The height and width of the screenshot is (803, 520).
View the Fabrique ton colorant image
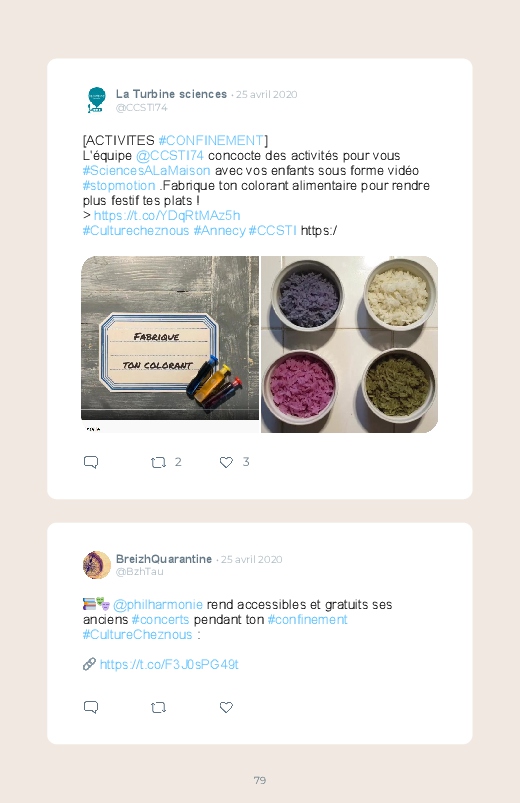coord(170,344)
